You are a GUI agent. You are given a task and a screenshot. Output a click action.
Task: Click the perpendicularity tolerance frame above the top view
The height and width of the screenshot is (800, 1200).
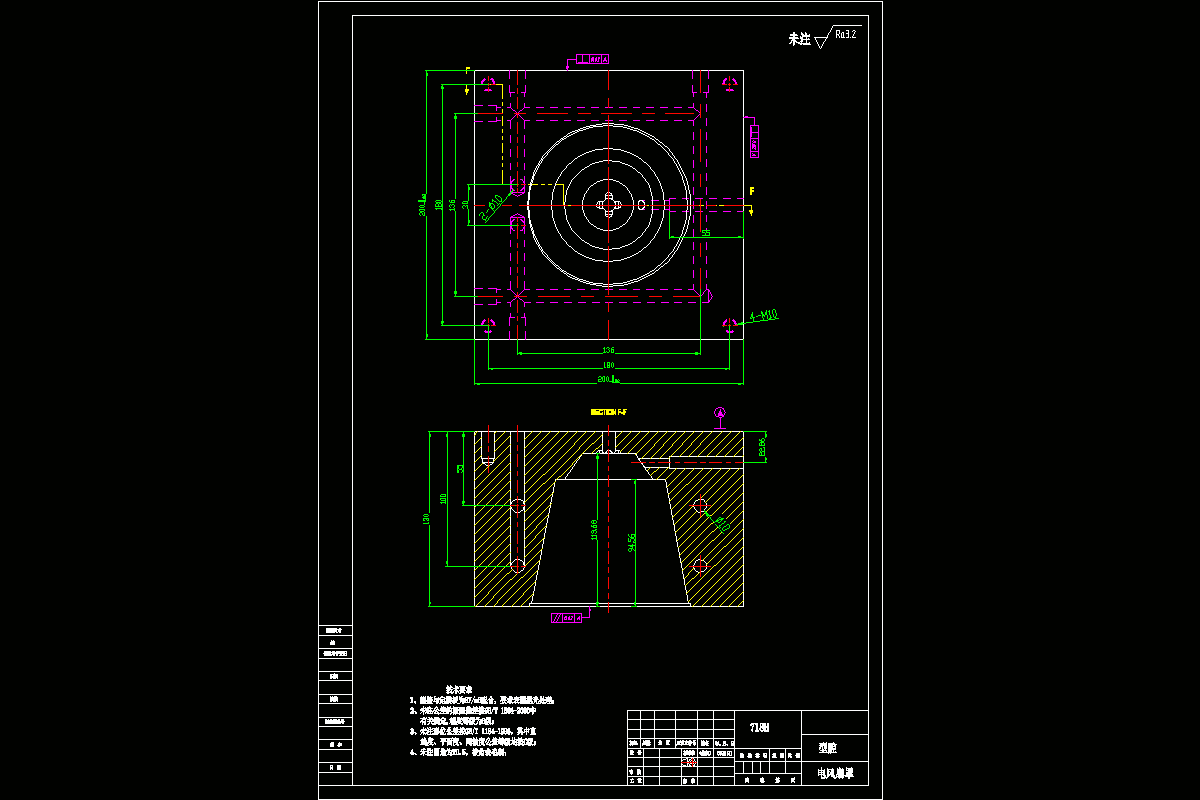[594, 59]
